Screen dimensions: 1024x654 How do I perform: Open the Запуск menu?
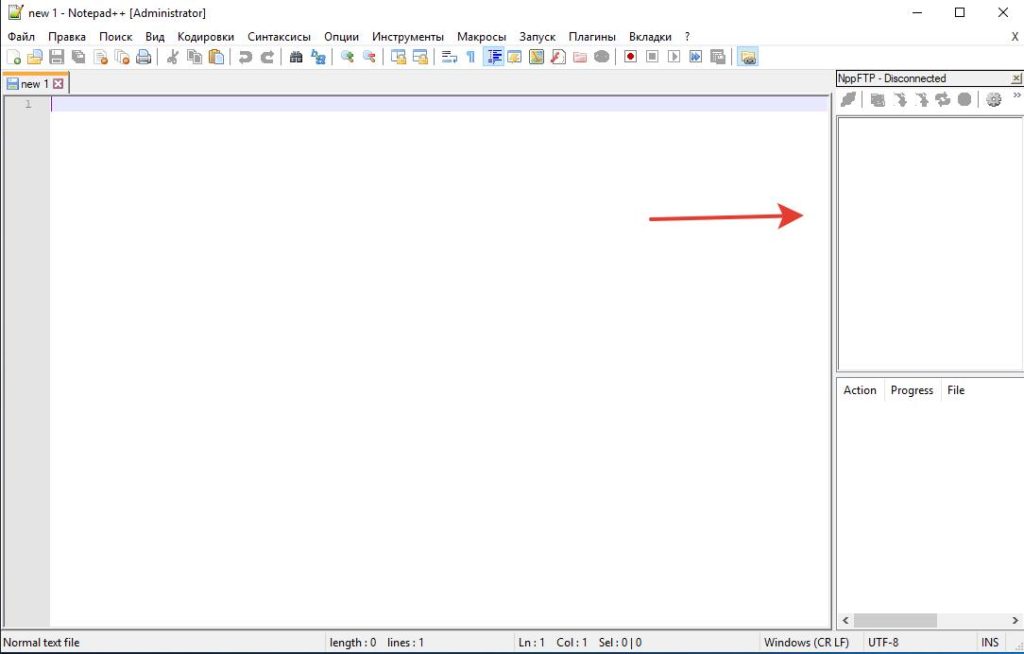(537, 37)
